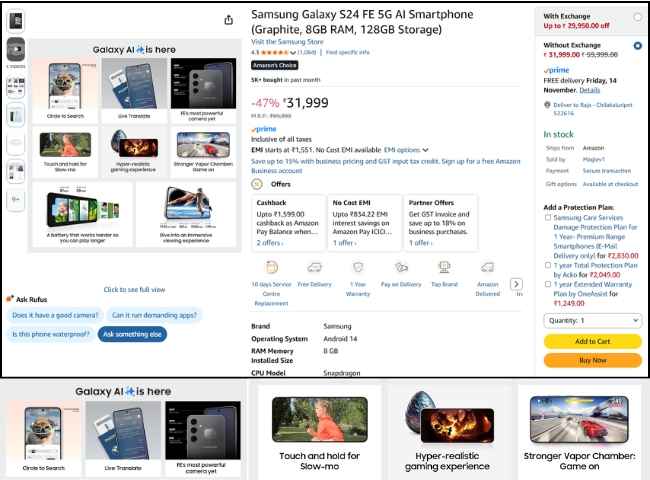Click the 1 Year Warranty shield icon
Screen dimensions: 650x480
pyautogui.click(x=358, y=267)
